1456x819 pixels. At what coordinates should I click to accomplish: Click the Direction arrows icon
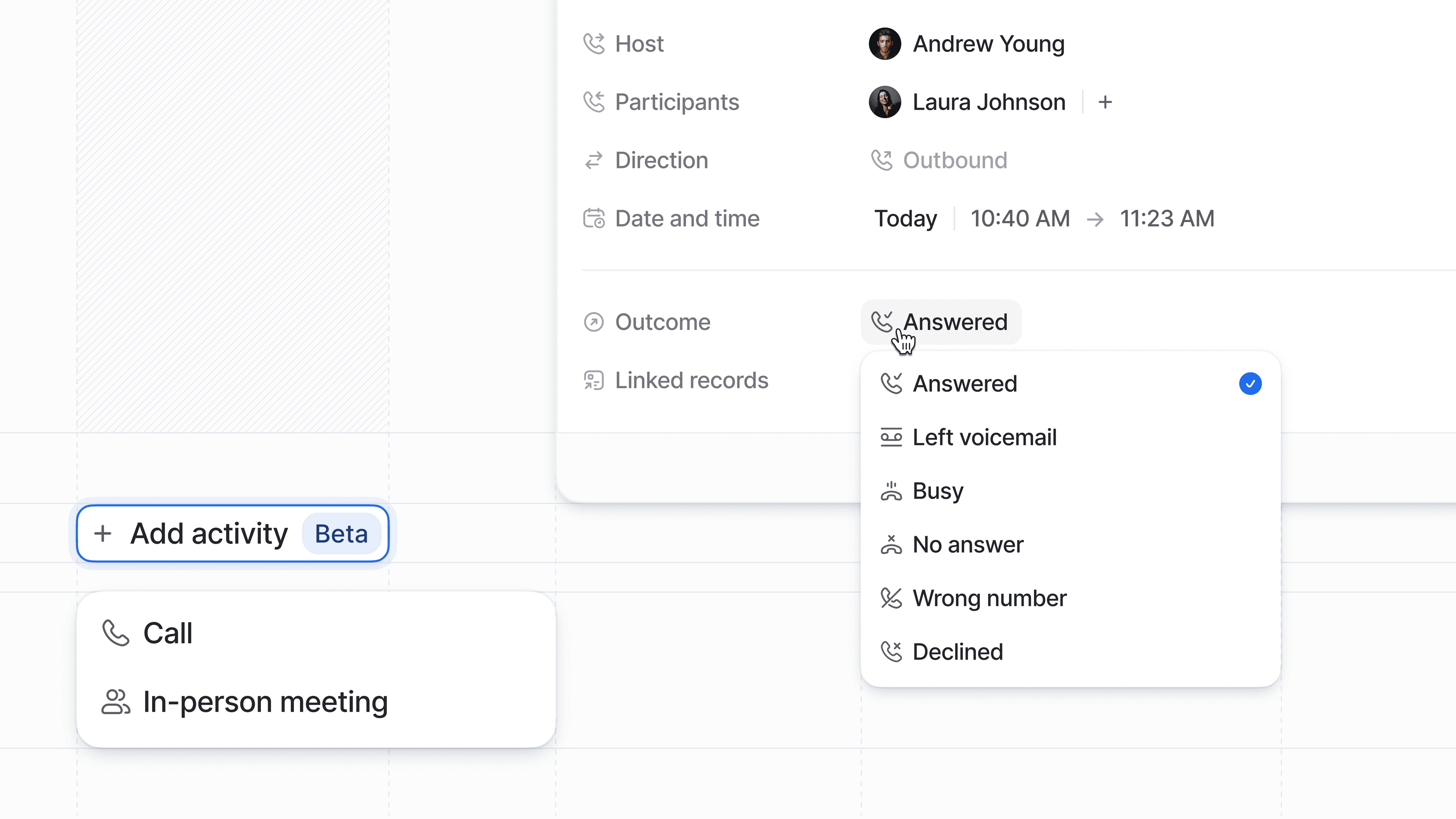[593, 160]
